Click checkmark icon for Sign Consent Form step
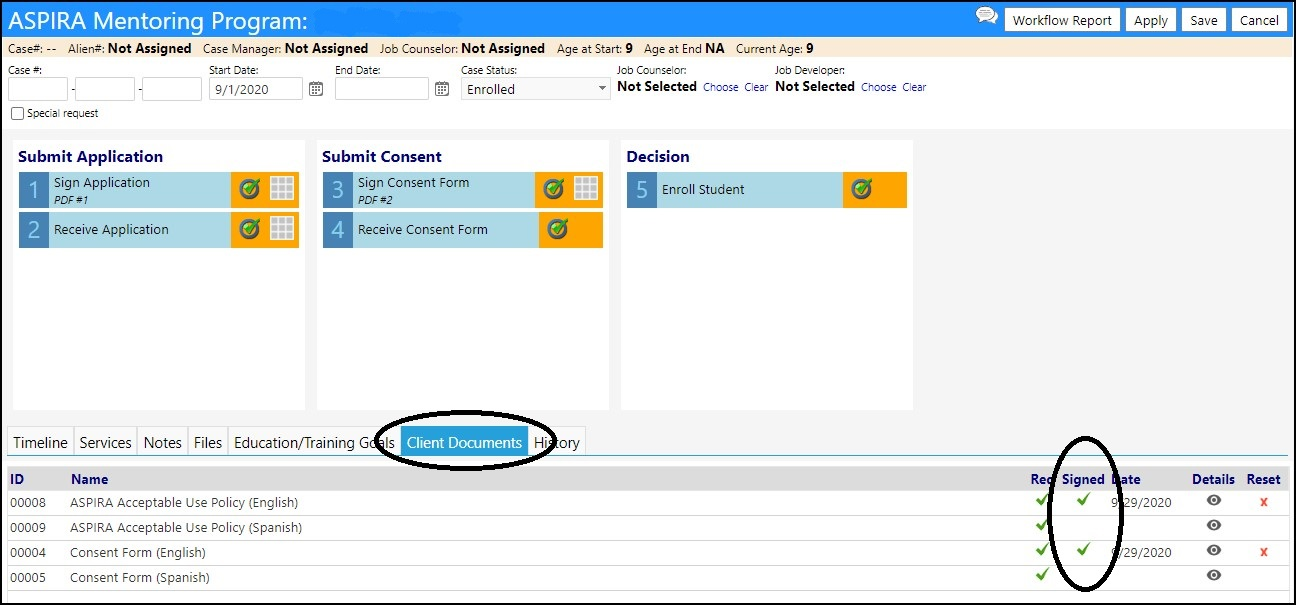Screen dimensions: 1296x605 click(x=554, y=188)
